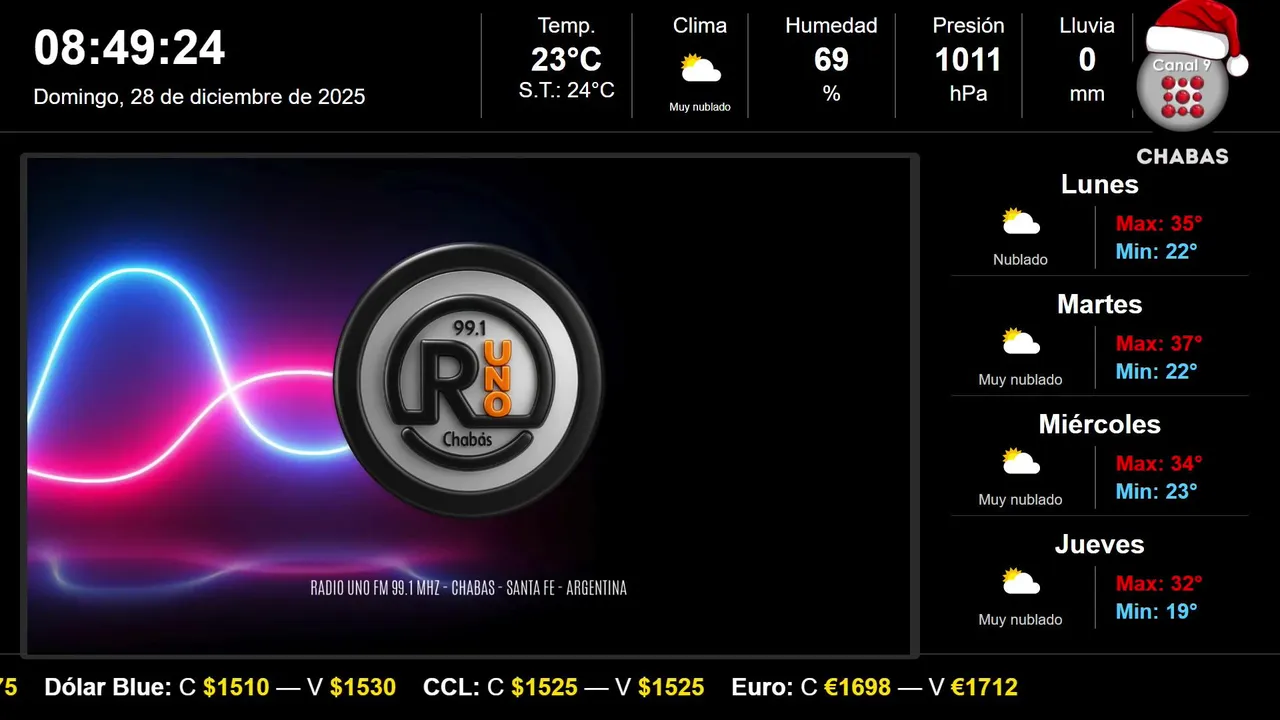
Task: Click the Dólar Blue ticker label
Action: click(x=108, y=688)
